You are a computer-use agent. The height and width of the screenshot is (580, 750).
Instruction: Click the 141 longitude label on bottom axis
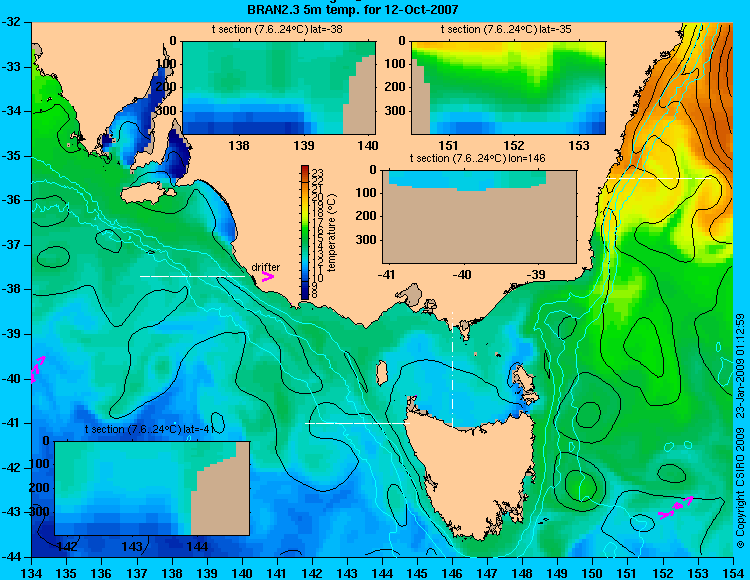(277, 573)
